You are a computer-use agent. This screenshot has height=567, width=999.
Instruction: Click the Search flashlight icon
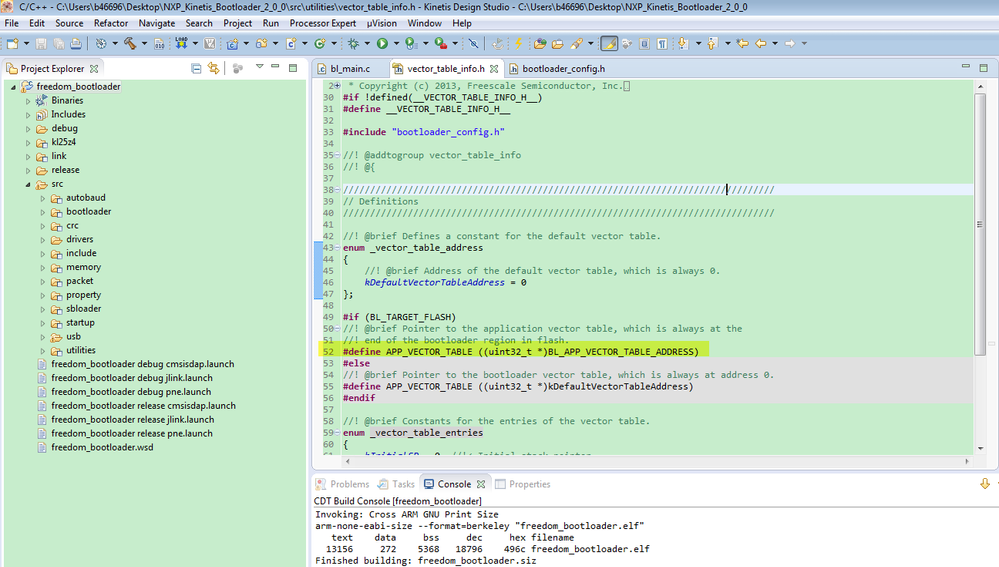[577, 43]
